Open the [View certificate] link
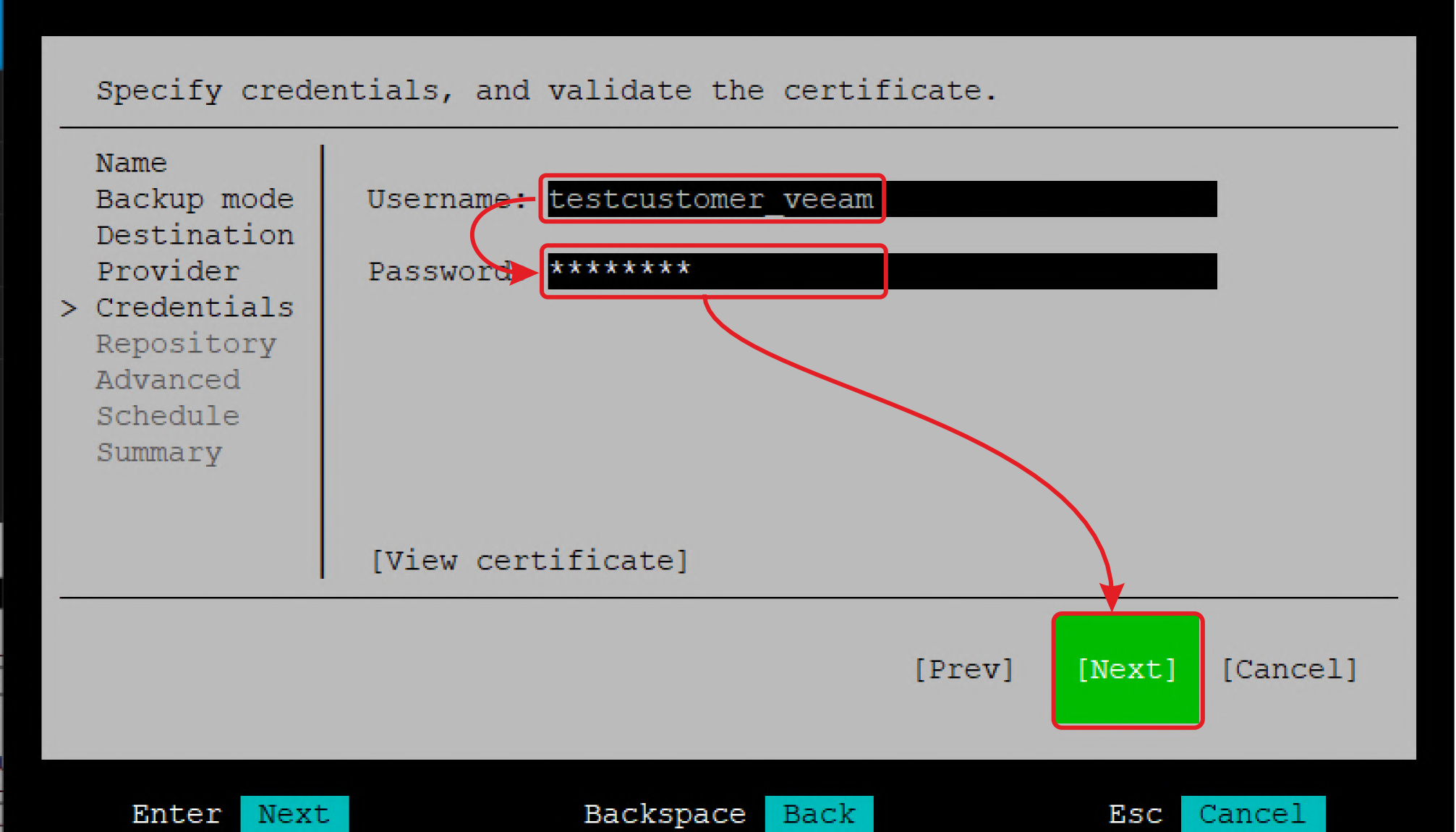Viewport: 1456px width, 832px height. click(529, 561)
